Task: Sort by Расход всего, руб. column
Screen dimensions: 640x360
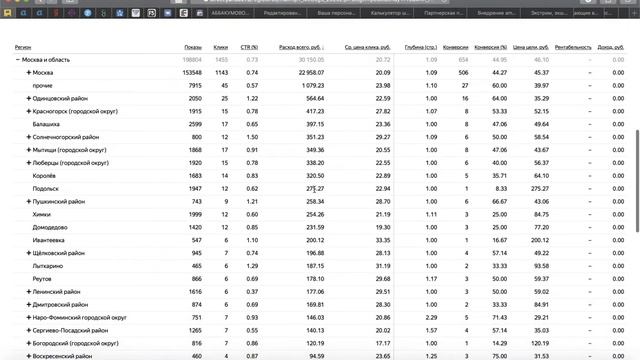Action: 301,47
